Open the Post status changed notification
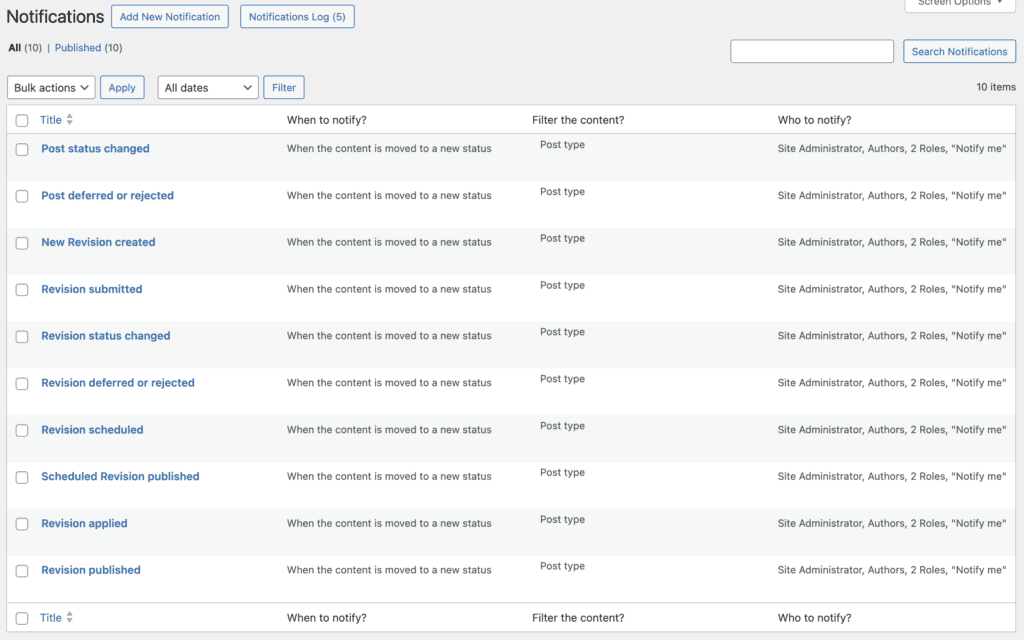Image resolution: width=1024 pixels, height=640 pixels. pos(95,148)
